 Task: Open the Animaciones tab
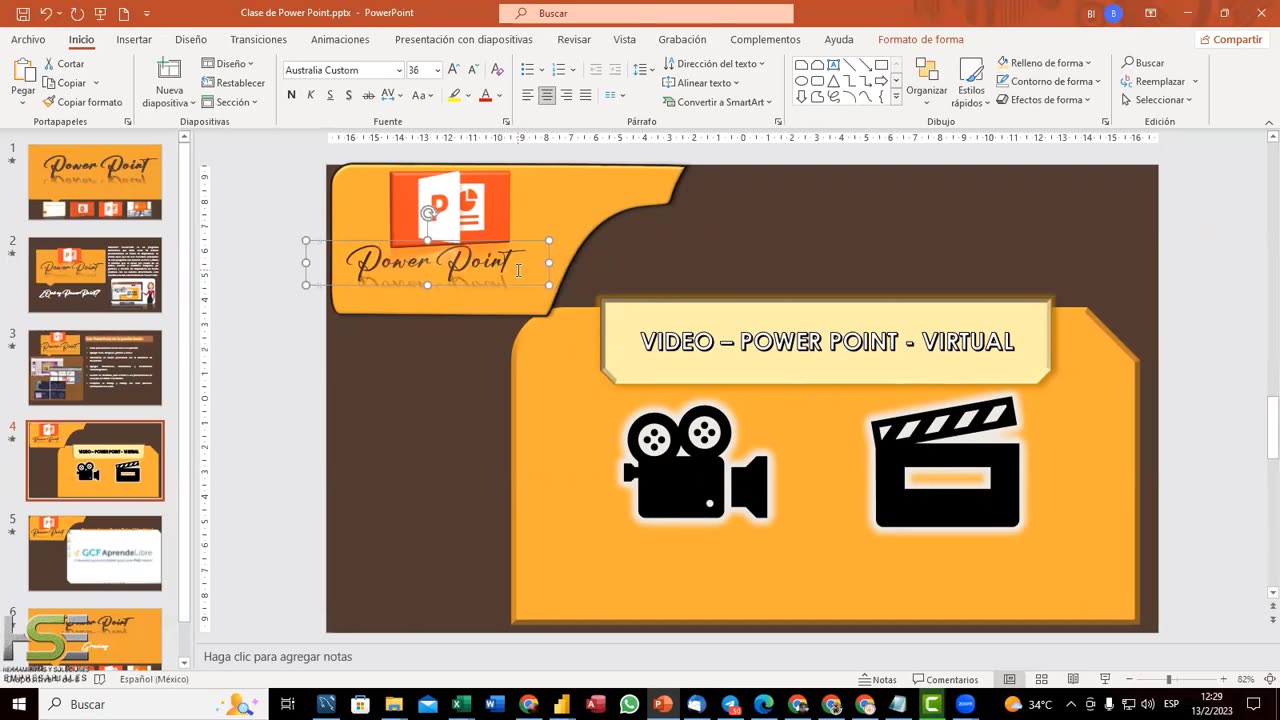[x=340, y=40]
